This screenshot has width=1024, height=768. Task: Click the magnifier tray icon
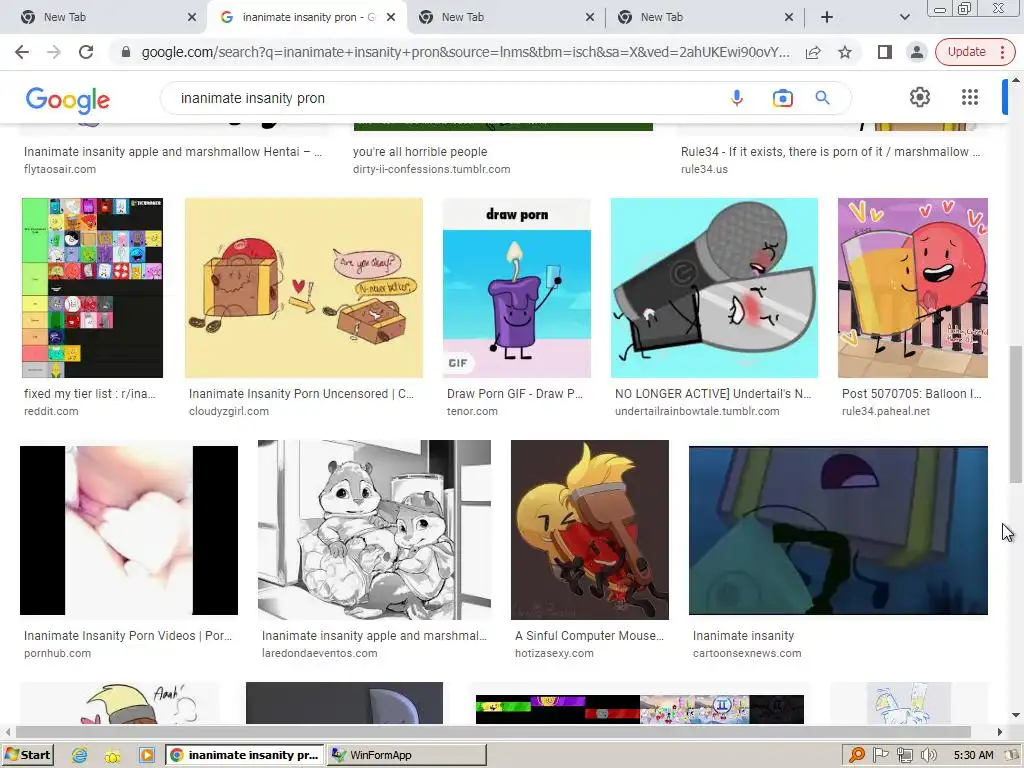pos(857,755)
